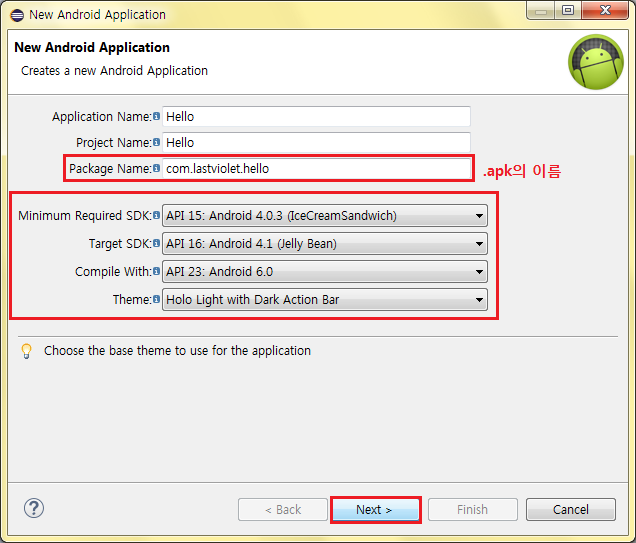Click the 'Compile With:' label
This screenshot has width=636, height=543.
click(x=113, y=271)
